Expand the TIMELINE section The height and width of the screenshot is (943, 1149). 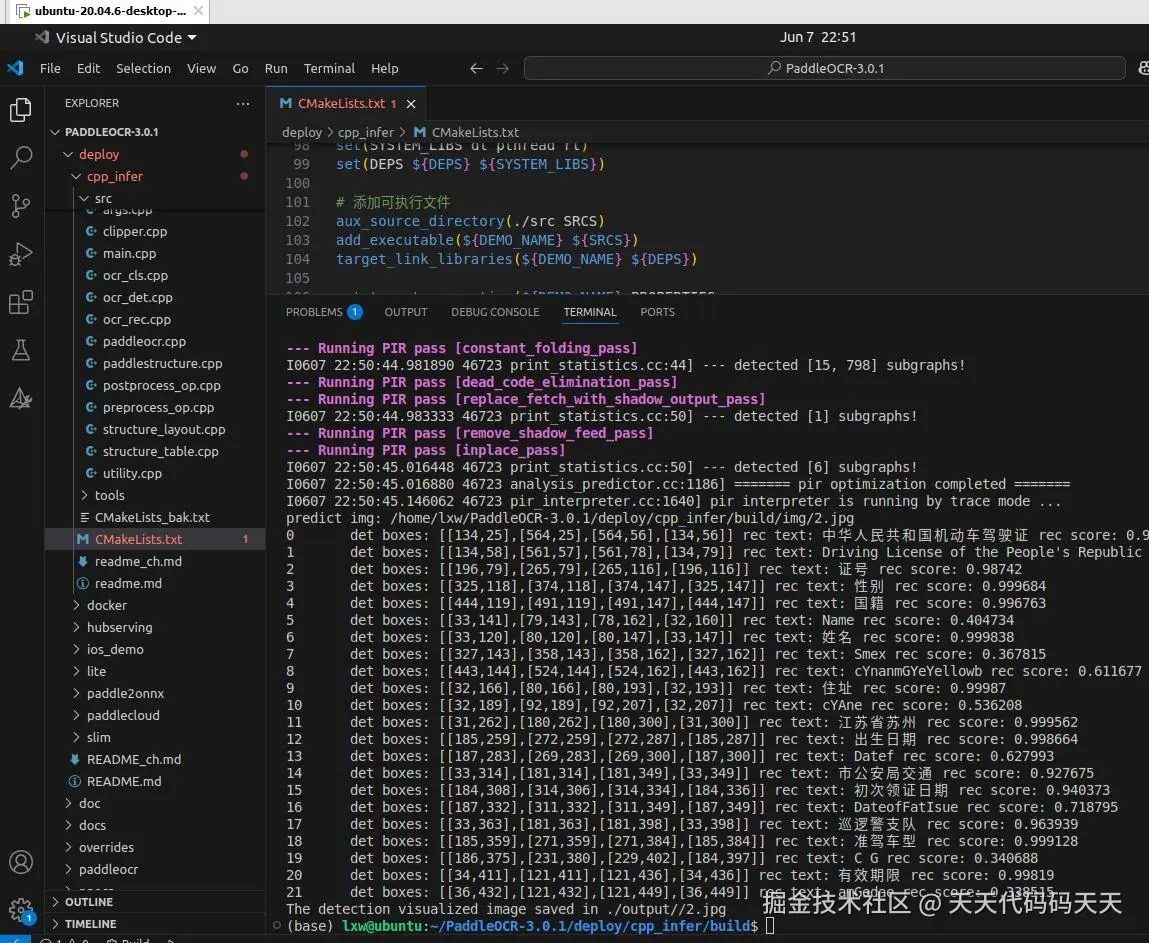pos(90,924)
